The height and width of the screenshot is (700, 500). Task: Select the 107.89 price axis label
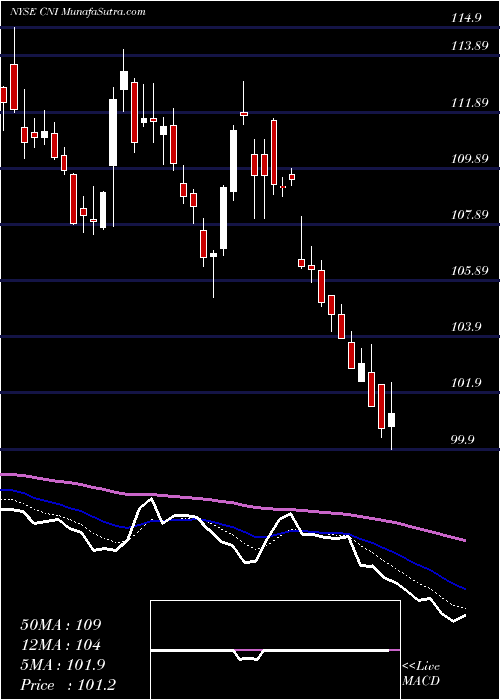pos(469,215)
